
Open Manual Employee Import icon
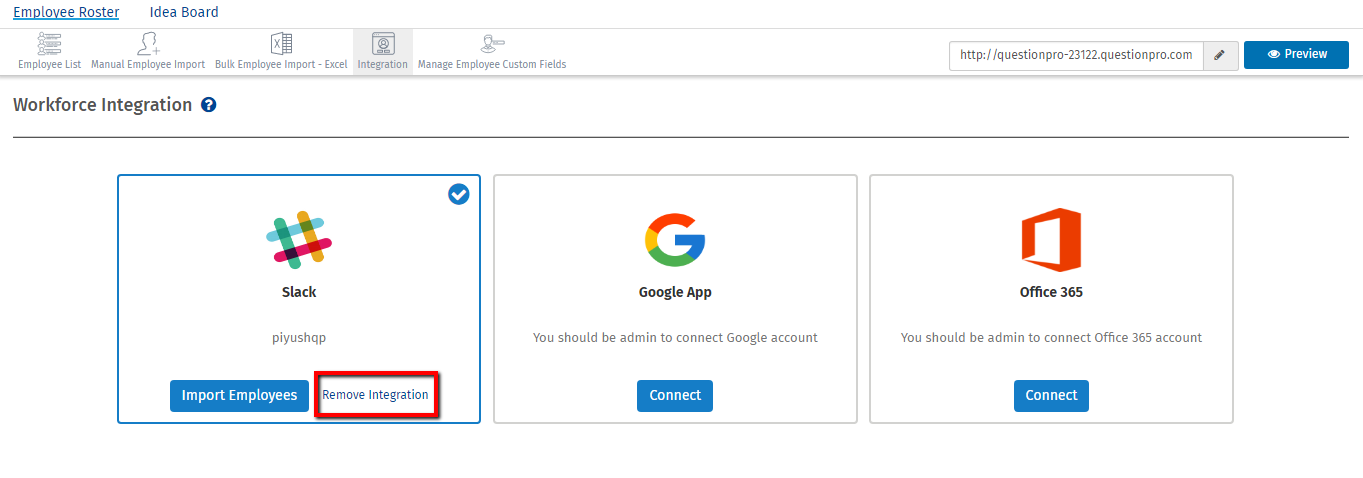coord(148,45)
